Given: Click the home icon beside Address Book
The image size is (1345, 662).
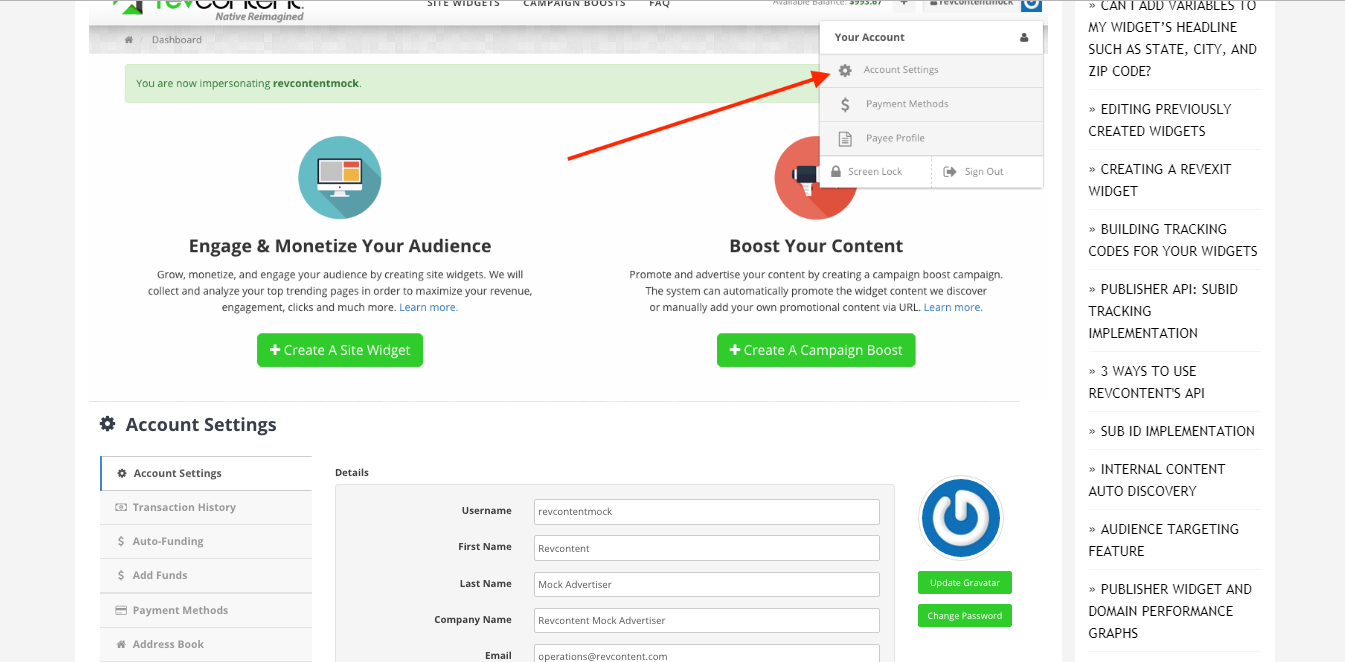Looking at the screenshot, I should pyautogui.click(x=121, y=644).
